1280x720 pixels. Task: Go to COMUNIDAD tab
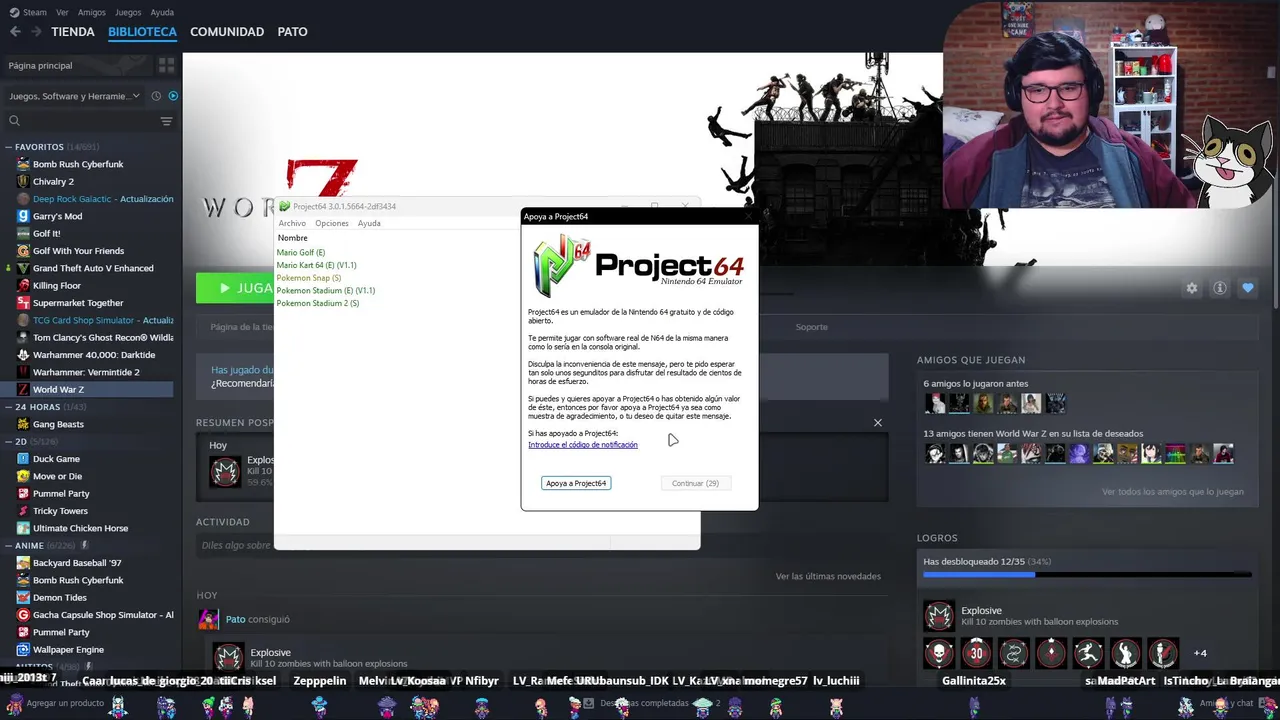pos(227,32)
